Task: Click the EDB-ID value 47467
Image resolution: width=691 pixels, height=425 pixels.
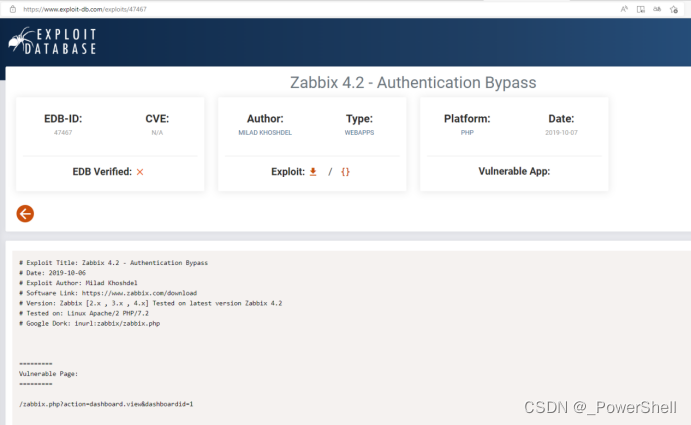Action: (63, 132)
